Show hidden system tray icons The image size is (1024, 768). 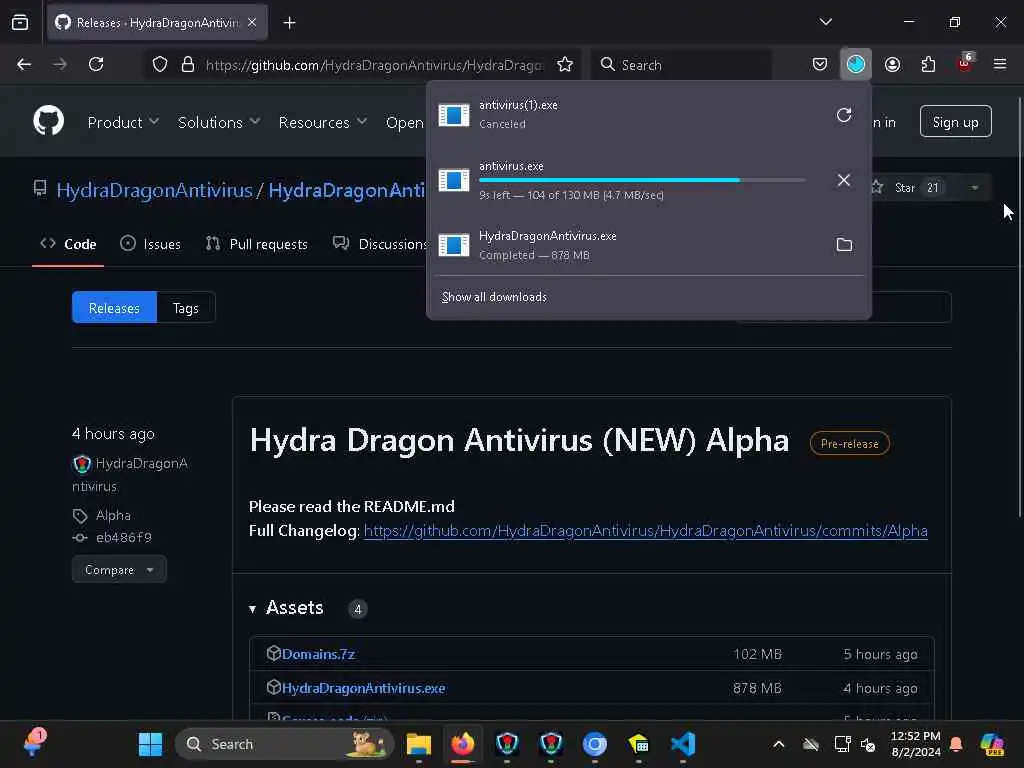[778, 744]
